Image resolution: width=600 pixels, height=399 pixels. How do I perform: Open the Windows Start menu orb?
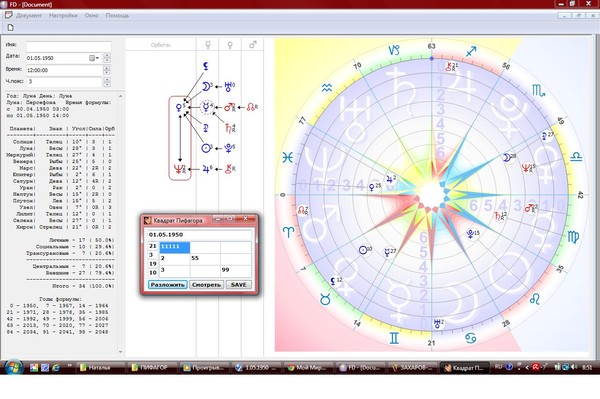13,368
